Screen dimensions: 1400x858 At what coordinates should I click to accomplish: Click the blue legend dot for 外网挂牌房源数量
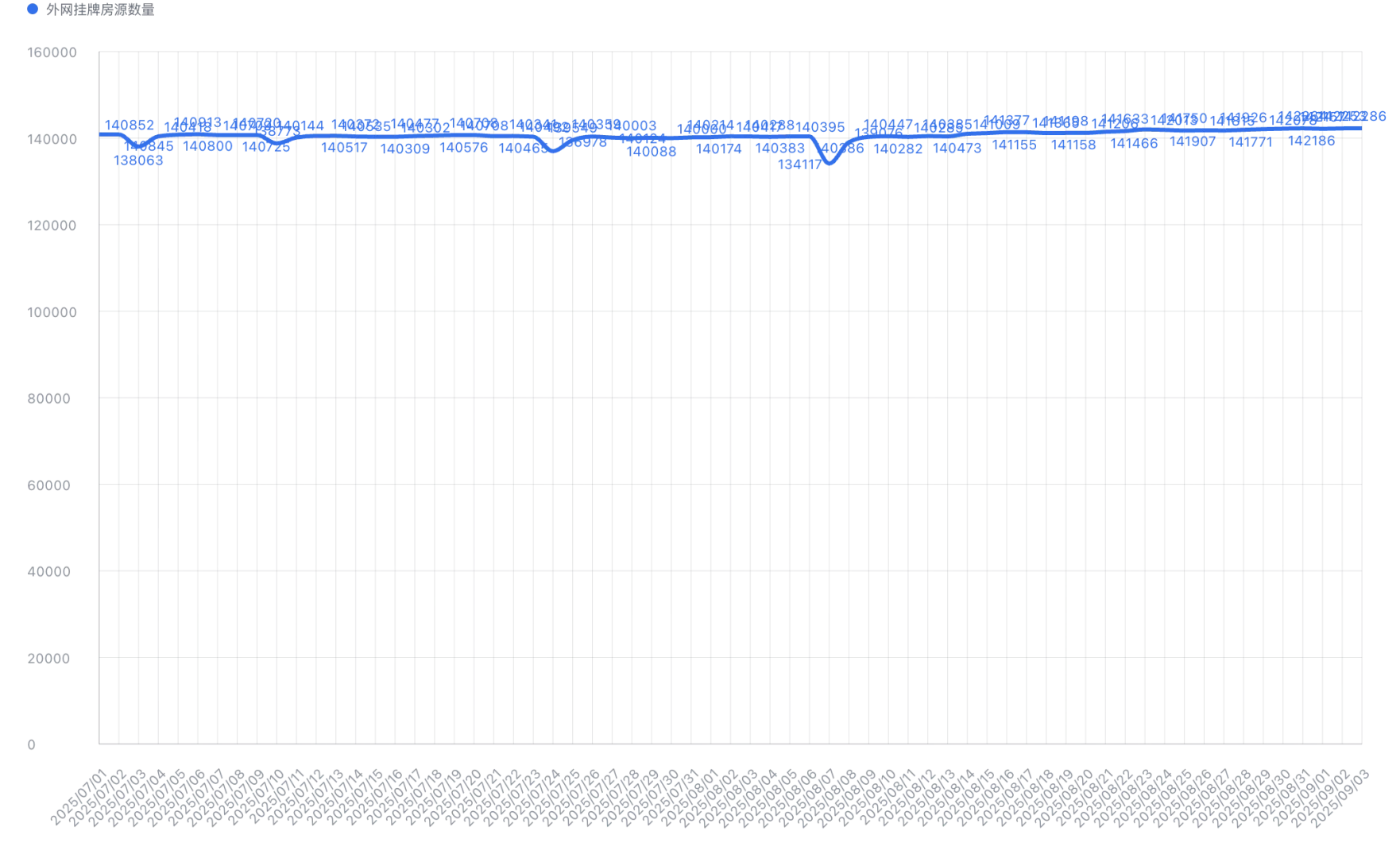coord(33,10)
